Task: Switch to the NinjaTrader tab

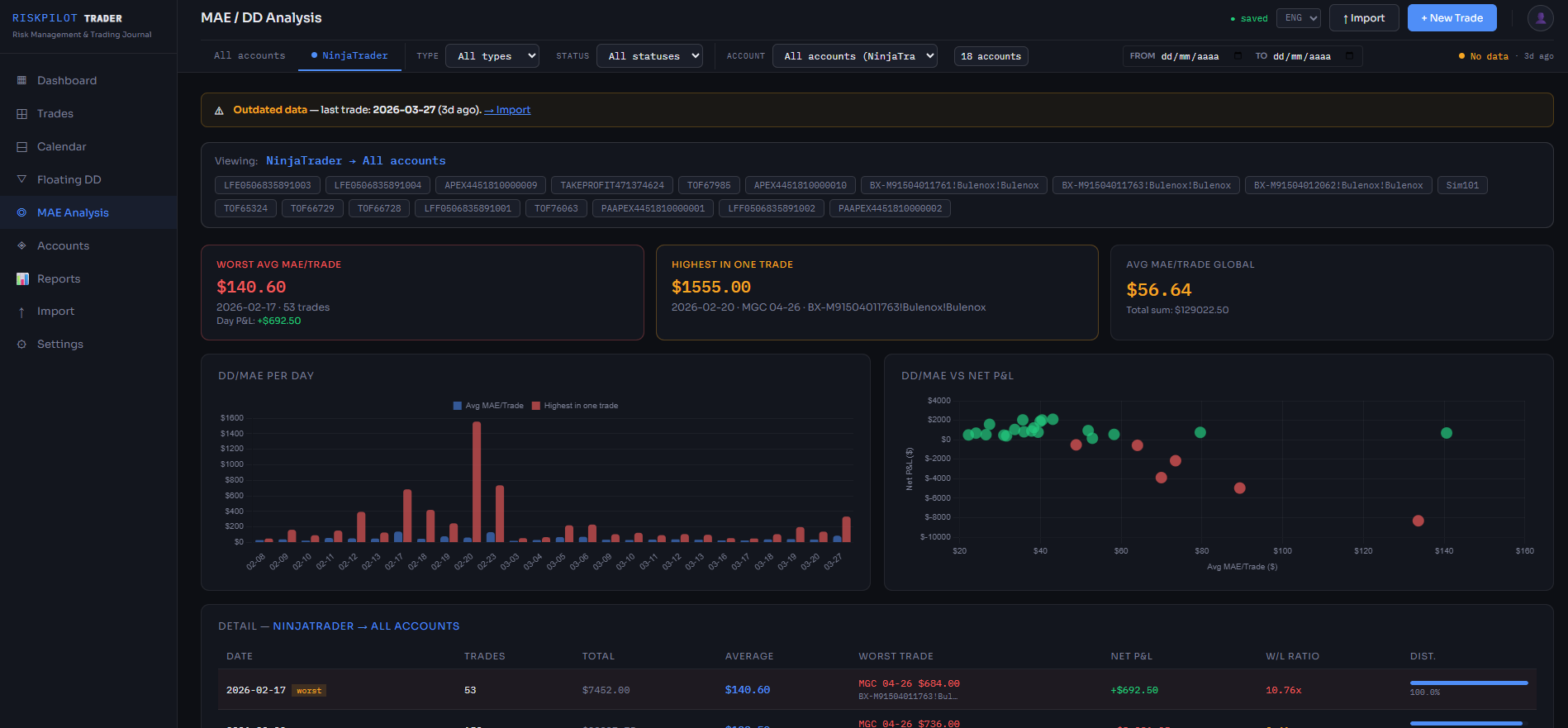Action: pos(349,55)
